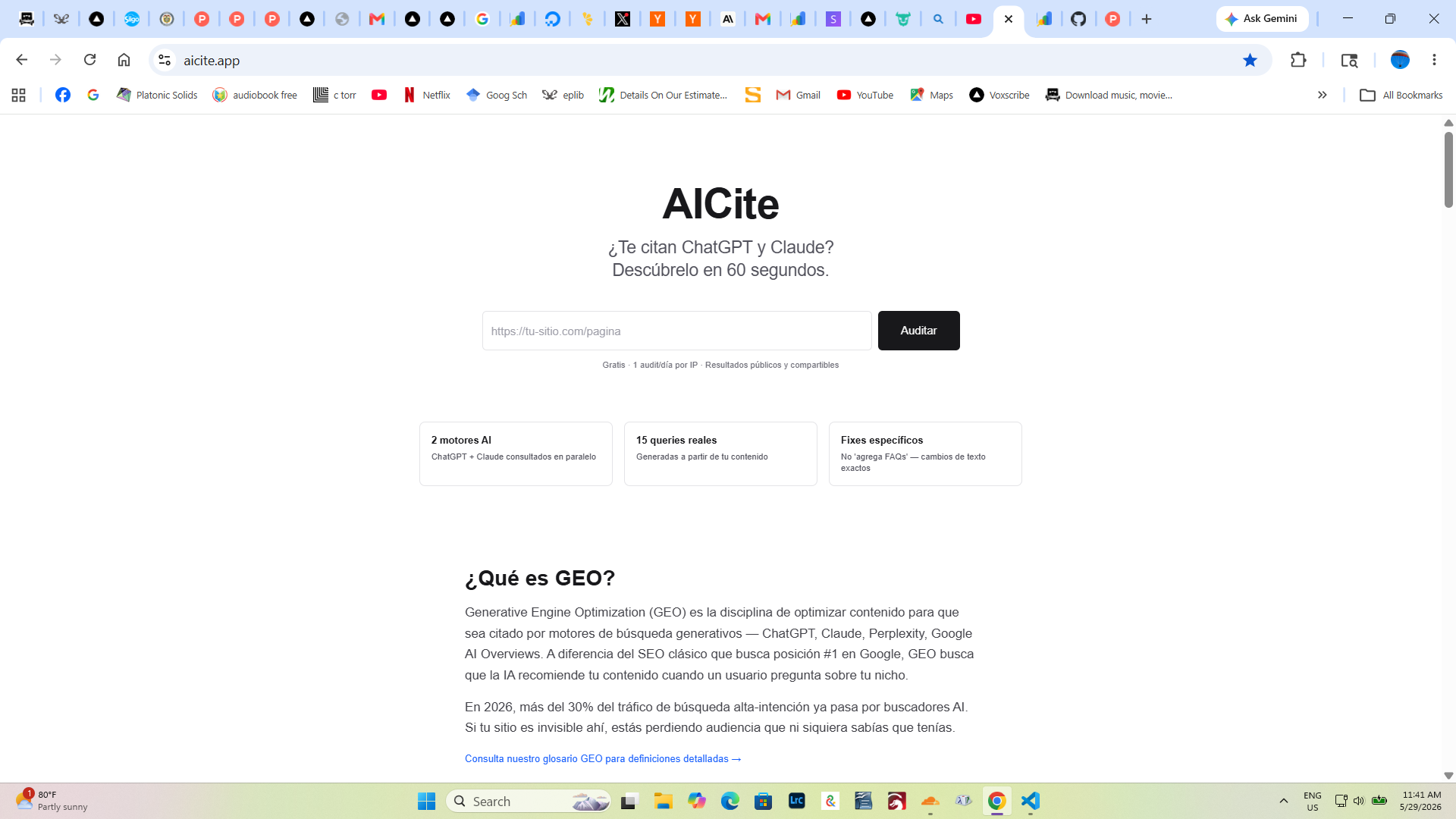Open the Facebook bookmark icon
Viewport: 1456px width, 819px height.
point(63,95)
